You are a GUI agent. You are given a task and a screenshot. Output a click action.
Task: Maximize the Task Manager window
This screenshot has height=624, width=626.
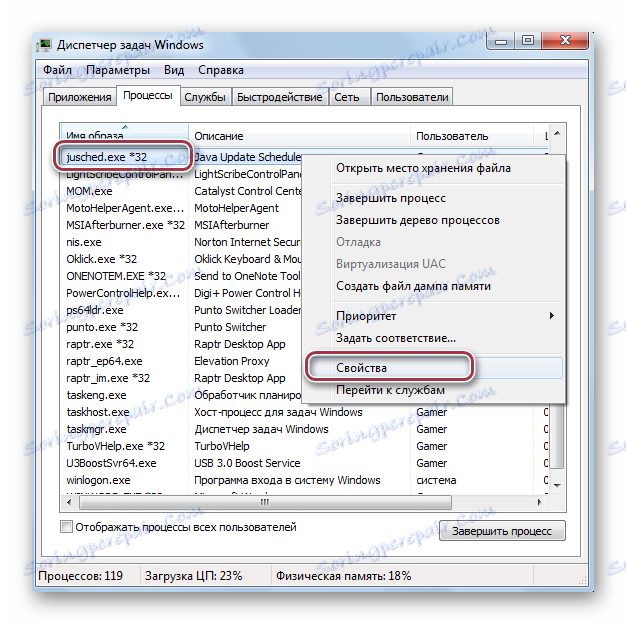(528, 40)
